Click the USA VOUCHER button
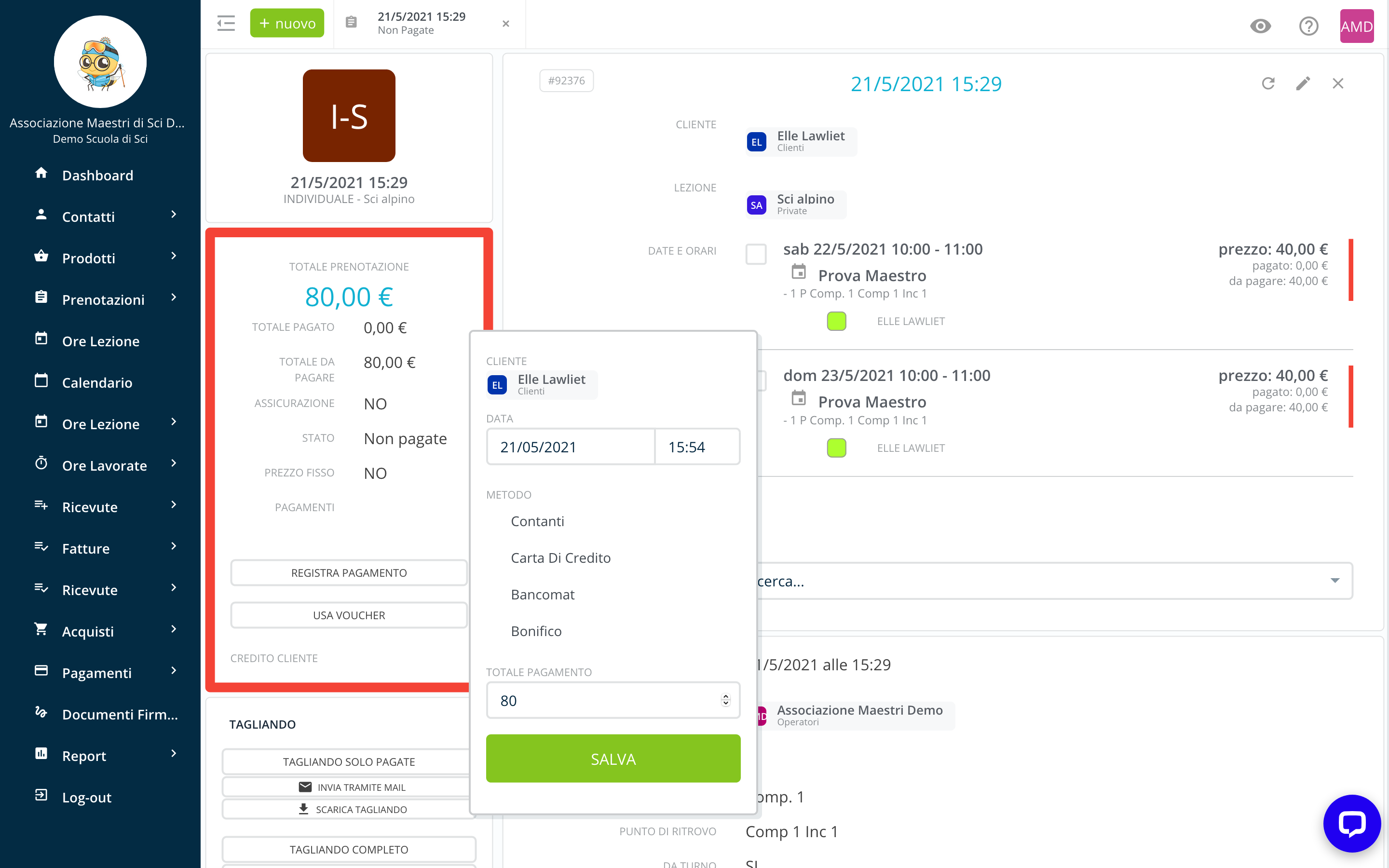1389x868 pixels. [349, 615]
